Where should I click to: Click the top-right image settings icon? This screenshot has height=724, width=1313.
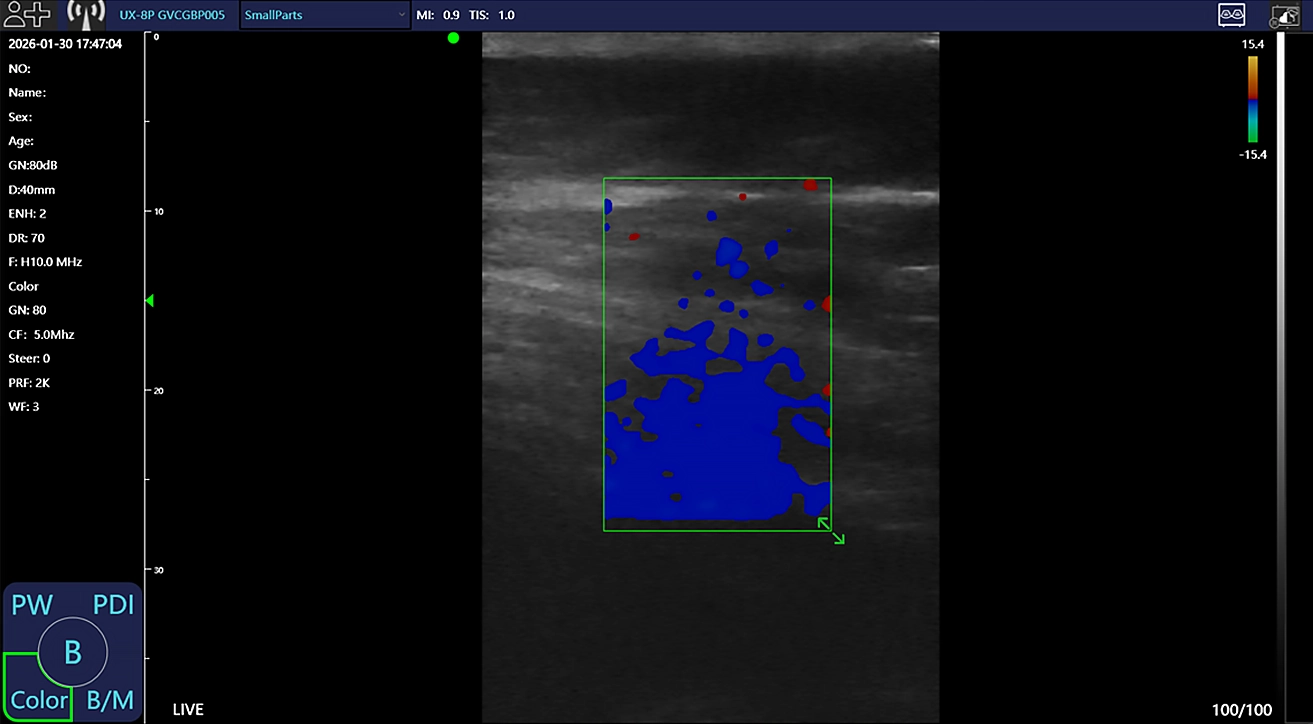pos(1284,15)
